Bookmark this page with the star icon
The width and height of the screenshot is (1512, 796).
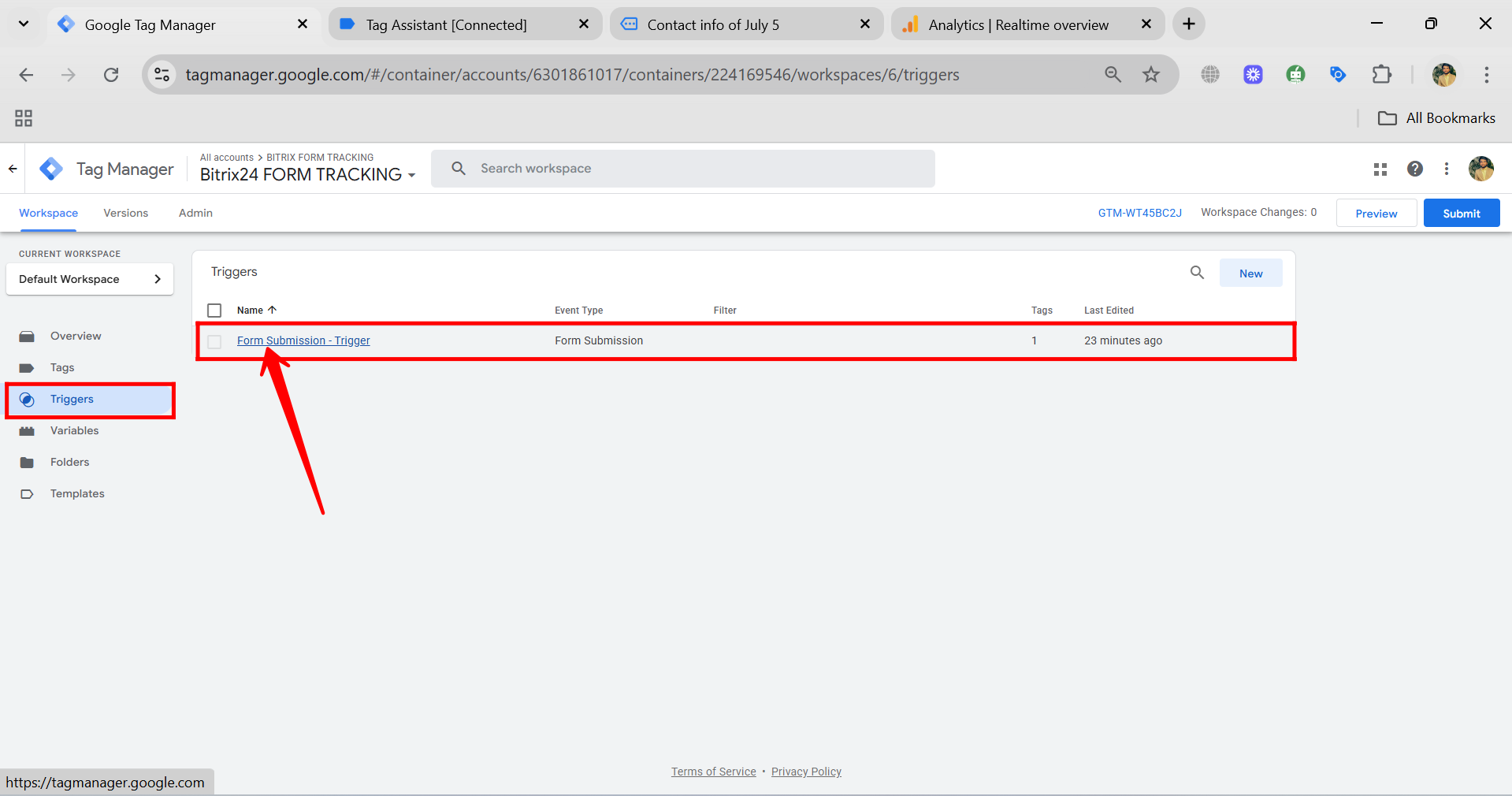click(1151, 75)
